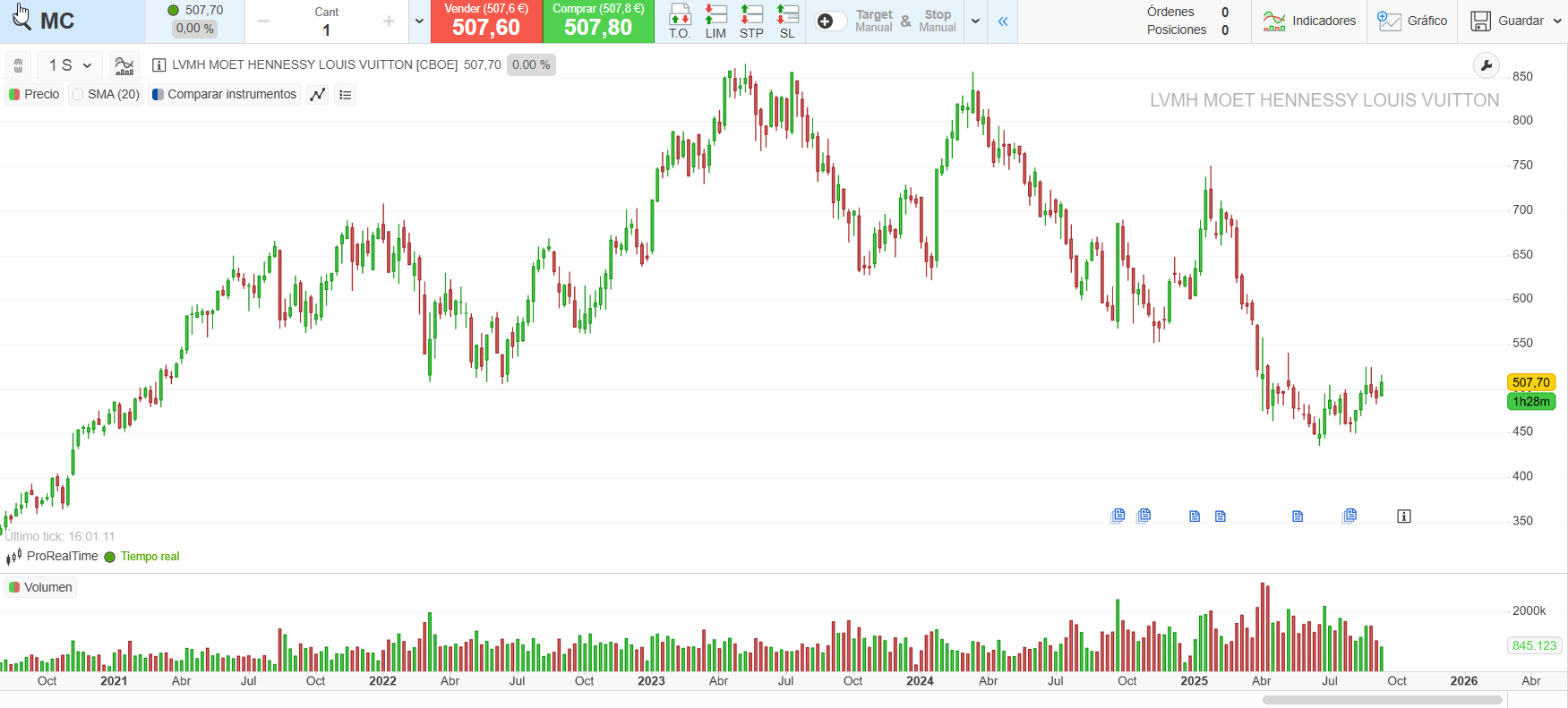Click the link-chart chain icon

click(x=18, y=65)
